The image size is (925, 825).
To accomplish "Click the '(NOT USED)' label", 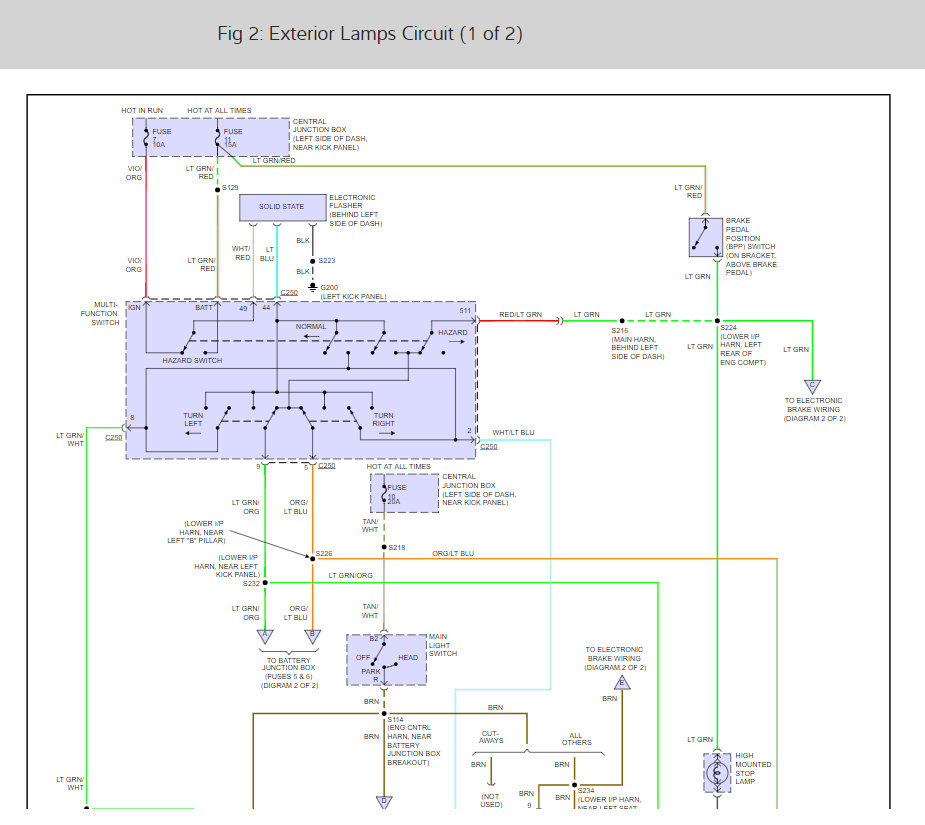I will click(491, 800).
